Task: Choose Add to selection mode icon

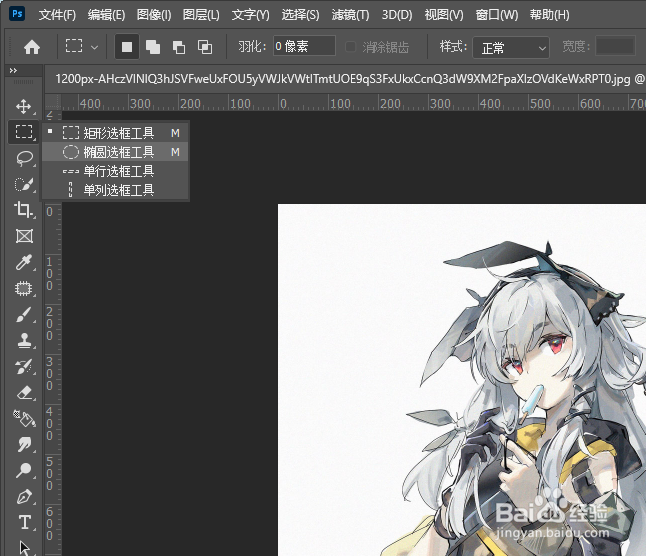Action: (x=153, y=47)
